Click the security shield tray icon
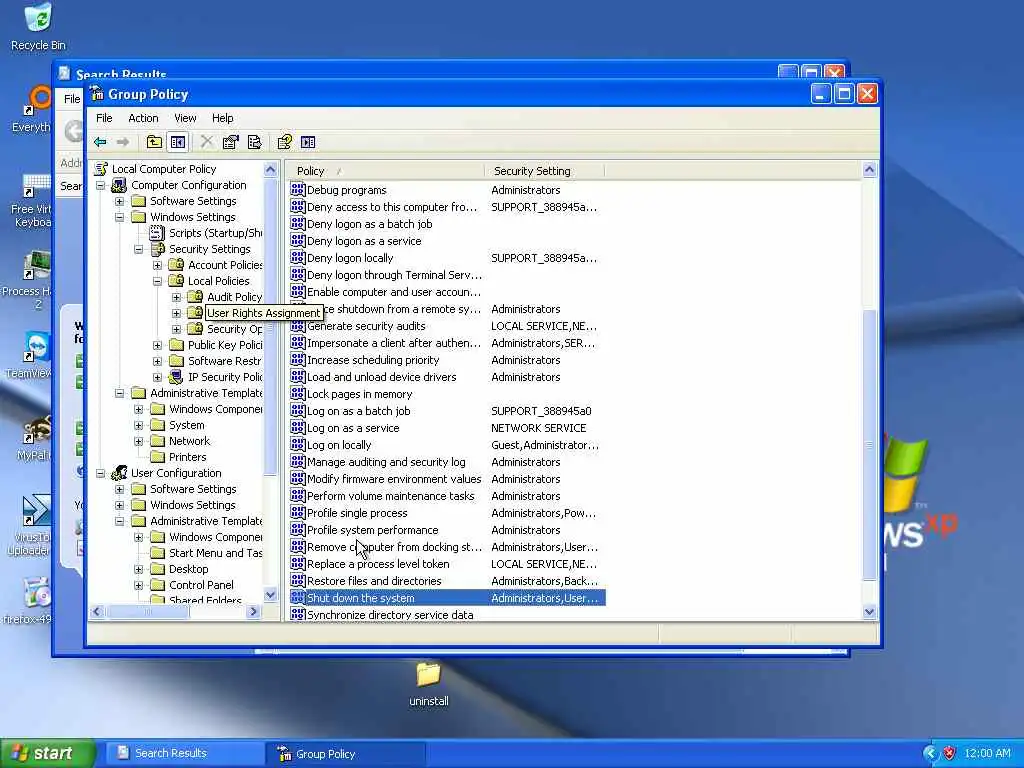 949,753
